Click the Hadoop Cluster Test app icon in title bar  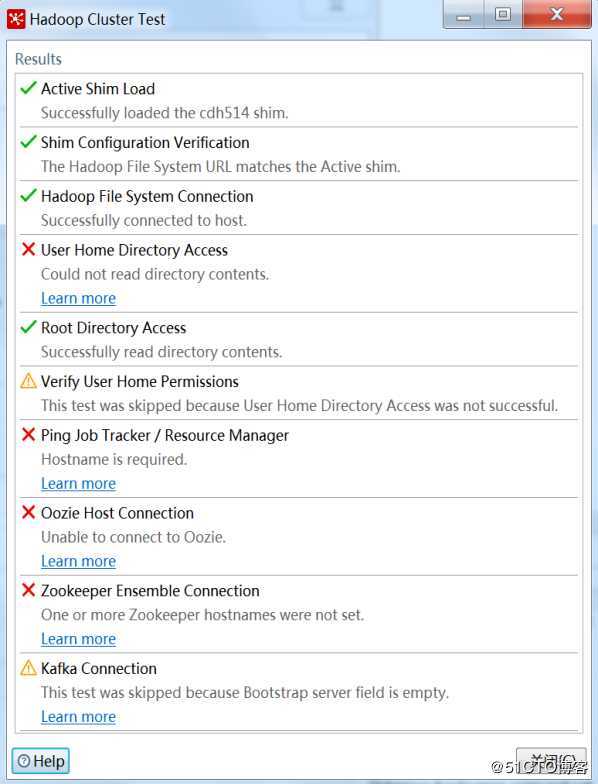coord(16,20)
